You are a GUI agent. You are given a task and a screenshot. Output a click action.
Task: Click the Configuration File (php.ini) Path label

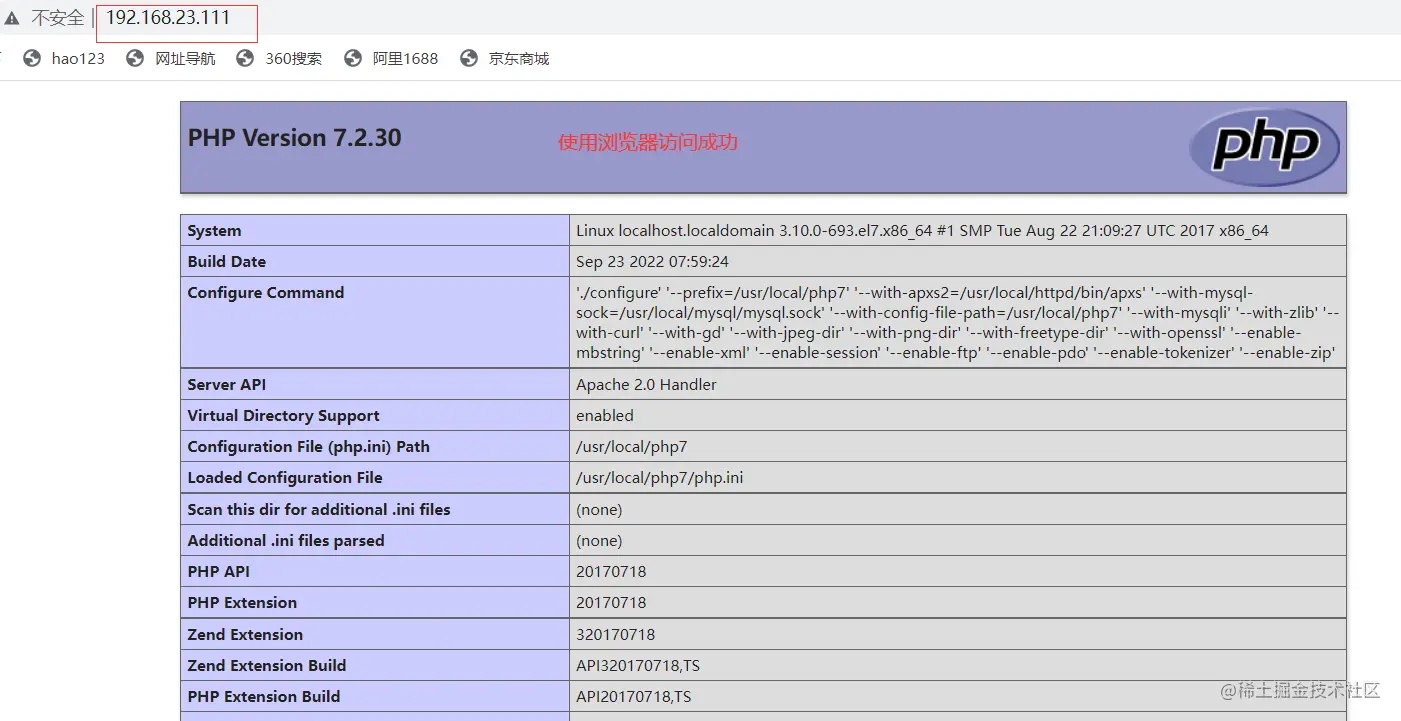click(308, 446)
